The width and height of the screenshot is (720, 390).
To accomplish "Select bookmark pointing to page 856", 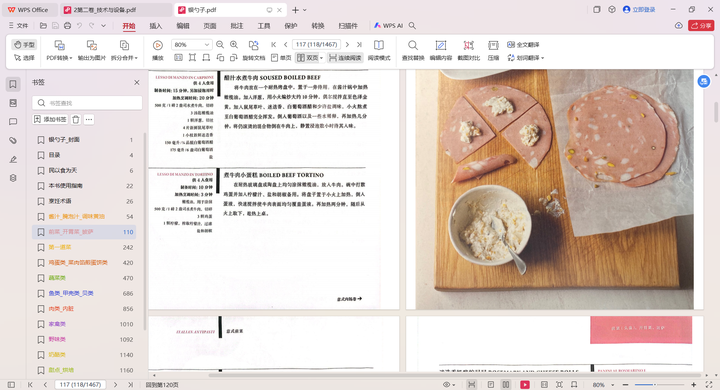I will pos(85,309).
